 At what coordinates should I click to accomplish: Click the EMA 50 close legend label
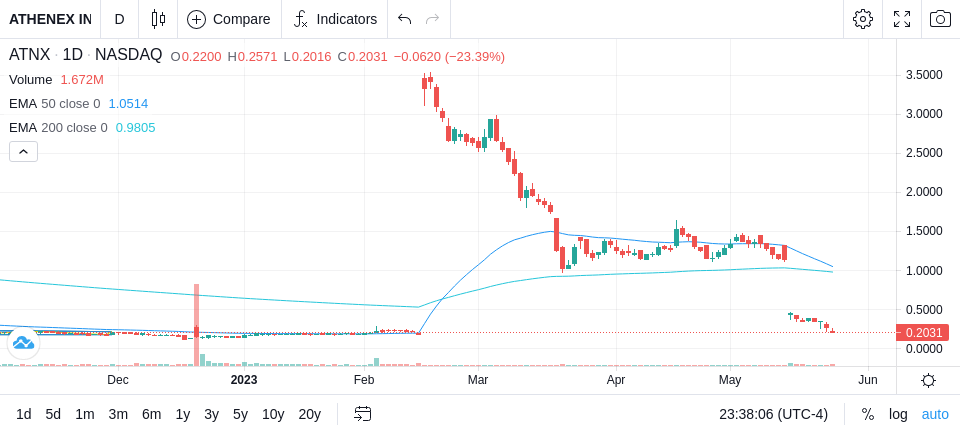[x=54, y=104]
